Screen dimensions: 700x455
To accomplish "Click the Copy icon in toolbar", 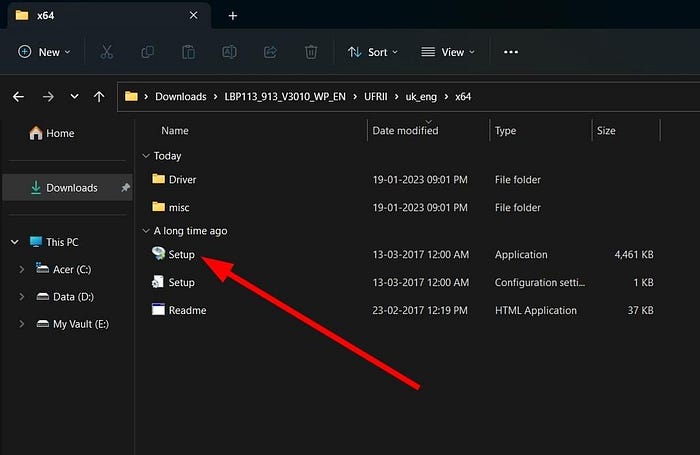I will click(147, 52).
